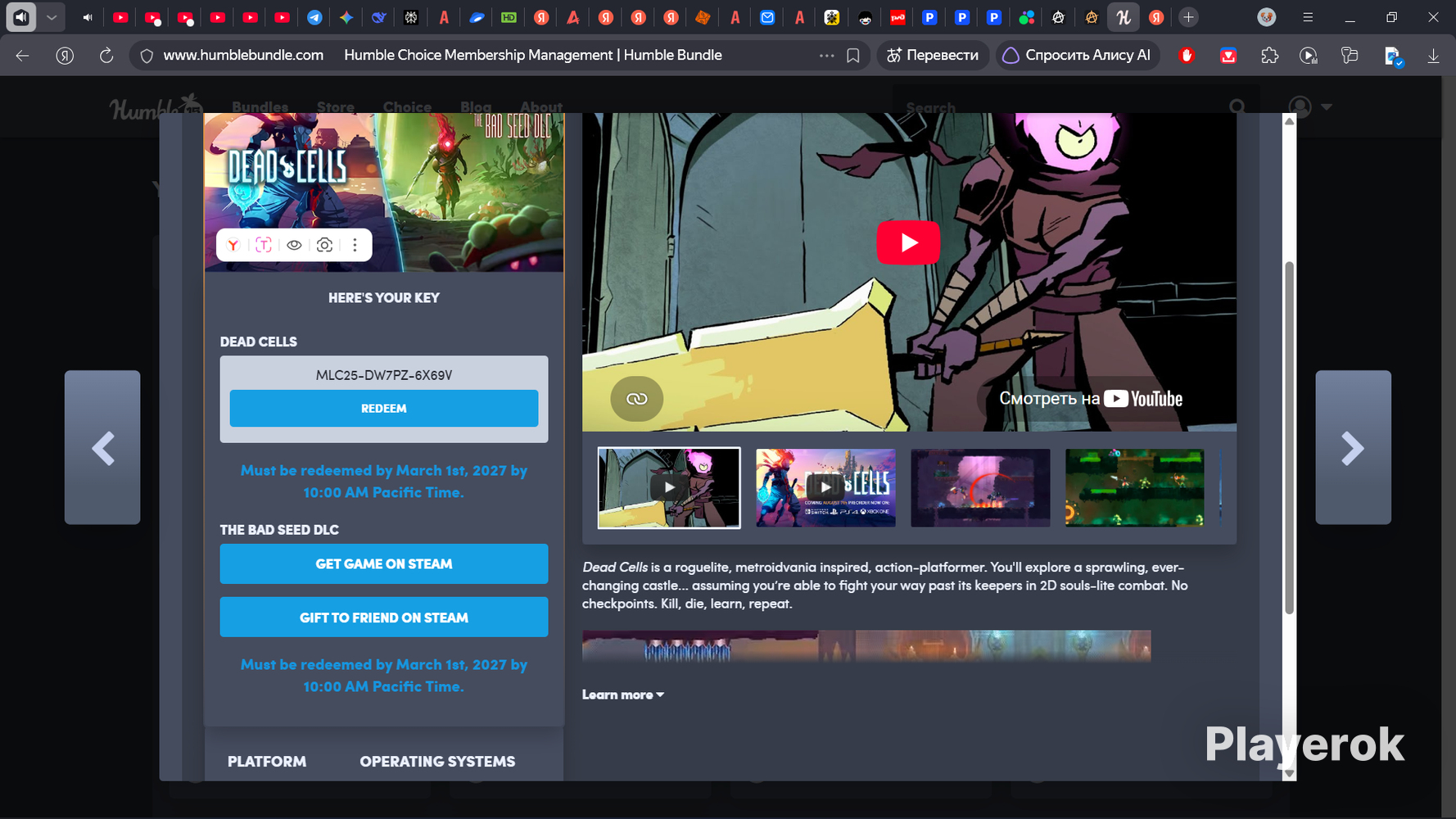Open the Store menu in site header
The width and height of the screenshot is (1456, 819).
point(336,107)
